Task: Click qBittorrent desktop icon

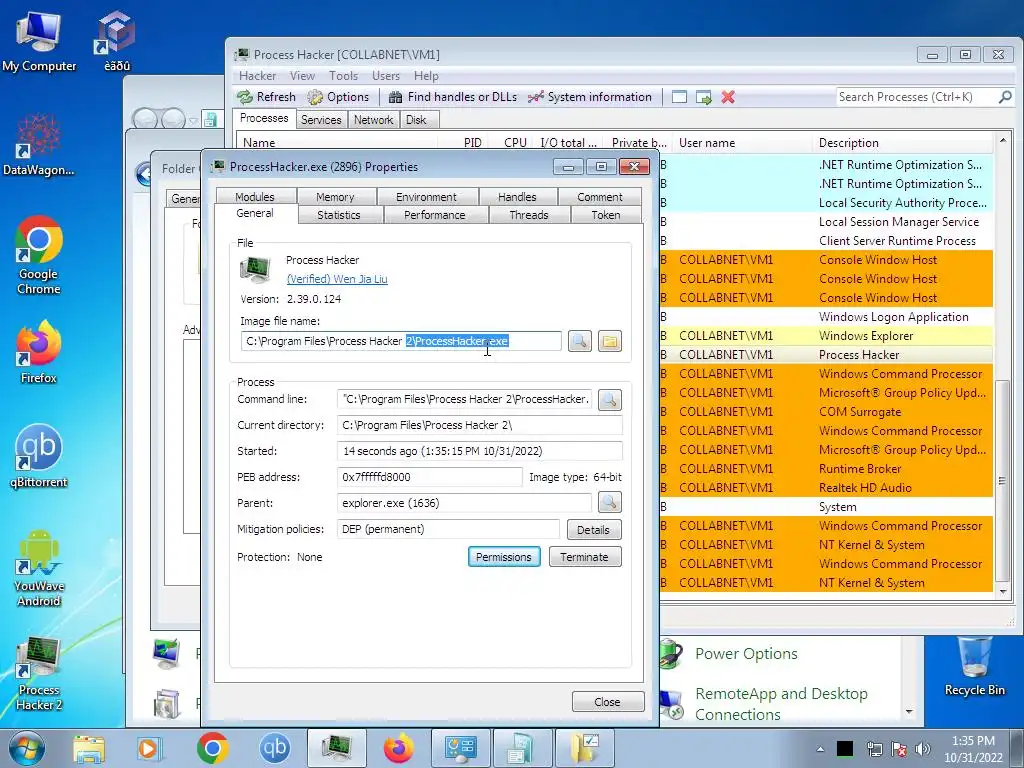Action: pos(39,456)
